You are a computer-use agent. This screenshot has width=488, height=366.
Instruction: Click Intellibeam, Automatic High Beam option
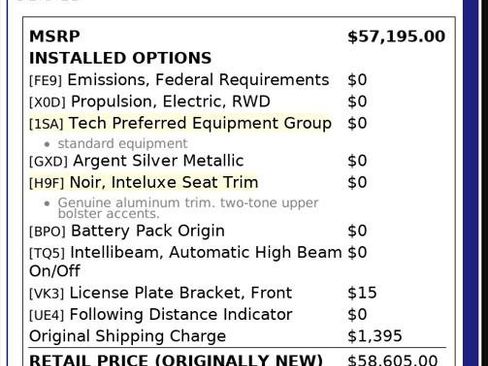tap(186, 262)
